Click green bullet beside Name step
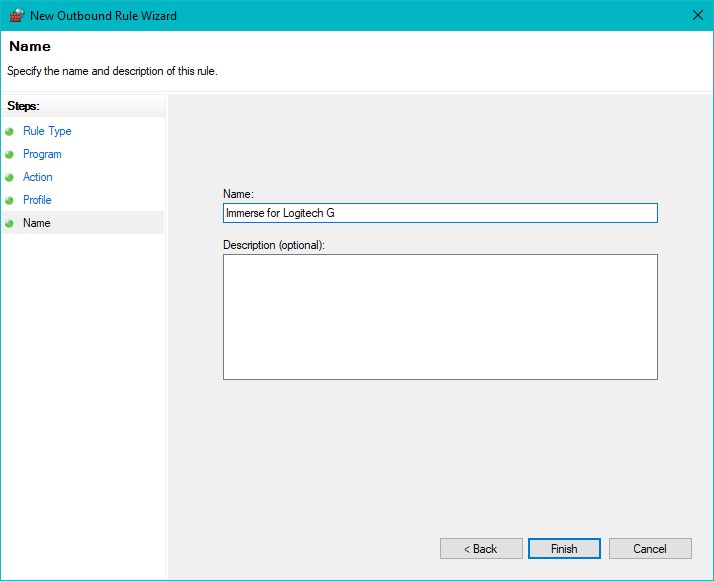The width and height of the screenshot is (714, 581). tap(9, 223)
